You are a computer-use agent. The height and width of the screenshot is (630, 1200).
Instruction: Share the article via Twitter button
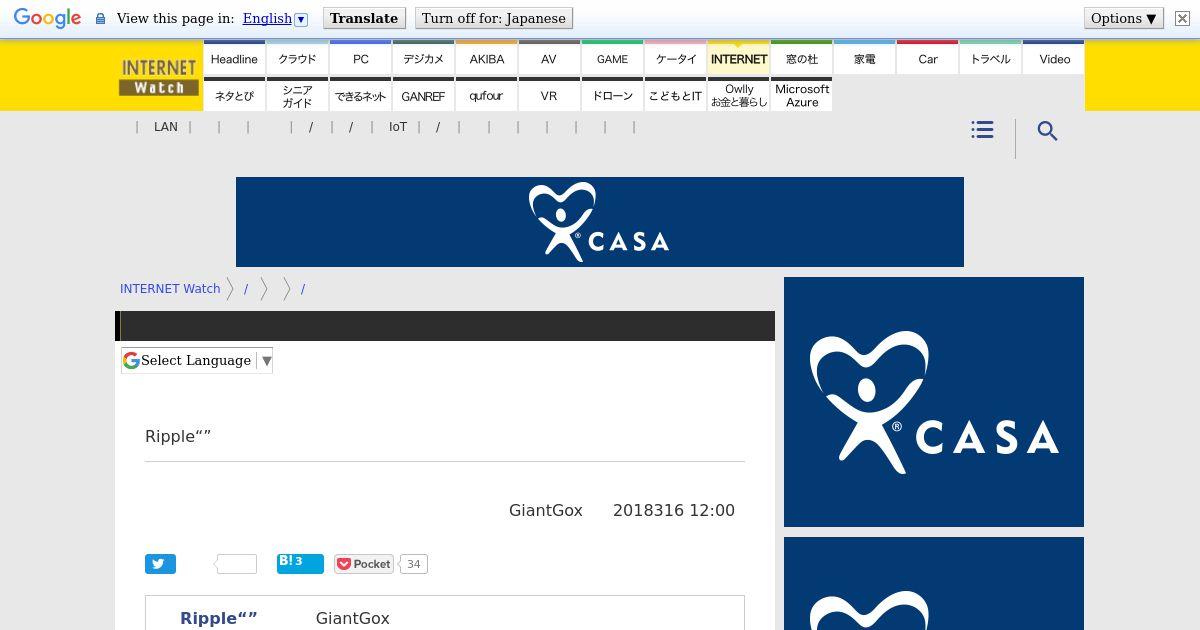160,564
